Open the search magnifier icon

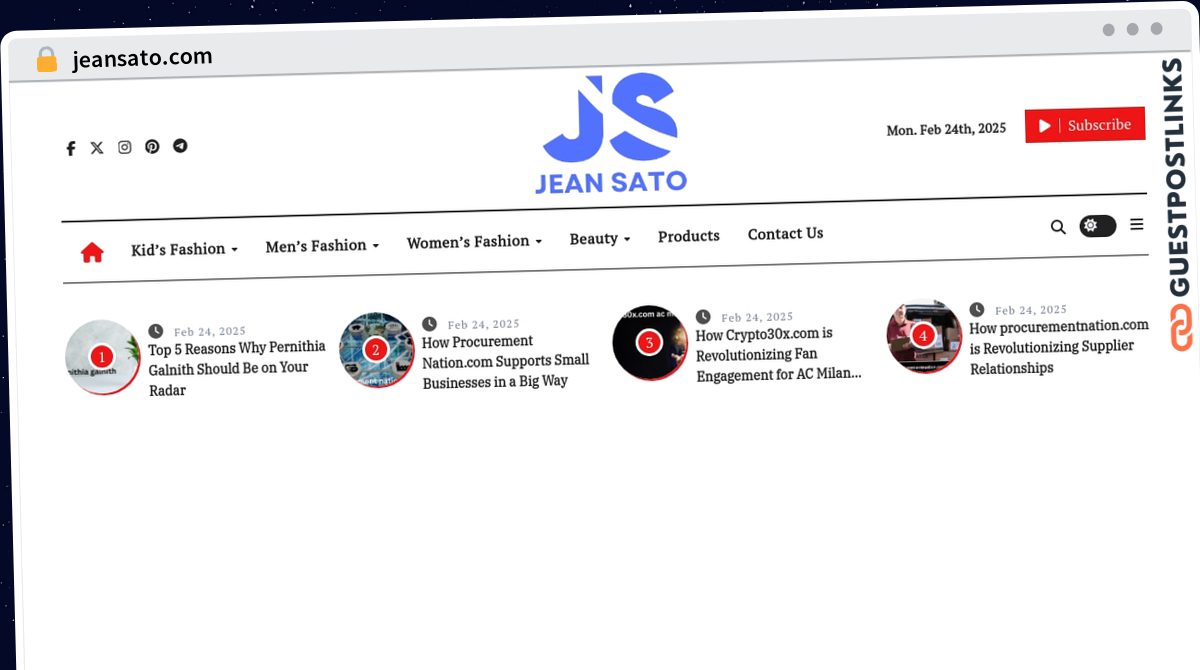(1058, 227)
